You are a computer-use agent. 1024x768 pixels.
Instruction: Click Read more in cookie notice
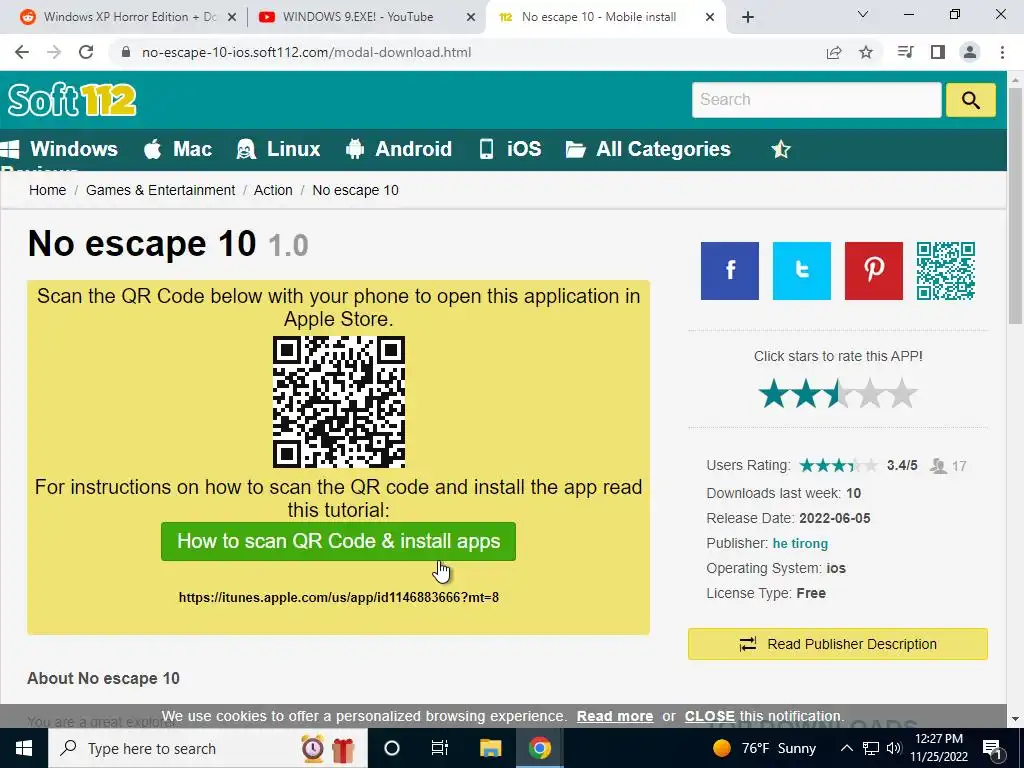[615, 716]
